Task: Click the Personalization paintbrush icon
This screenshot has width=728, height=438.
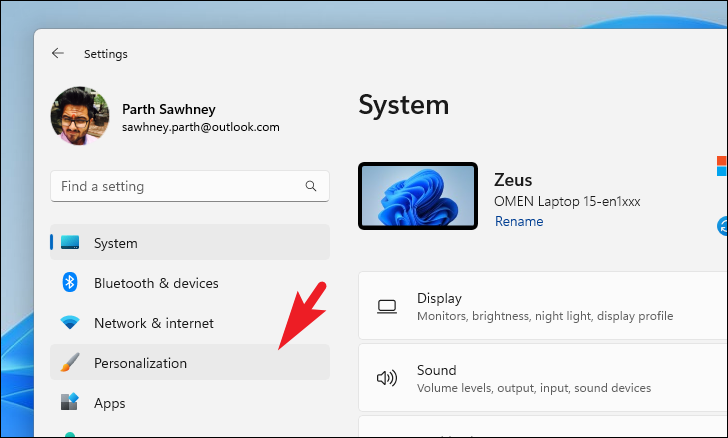Action: 70,362
